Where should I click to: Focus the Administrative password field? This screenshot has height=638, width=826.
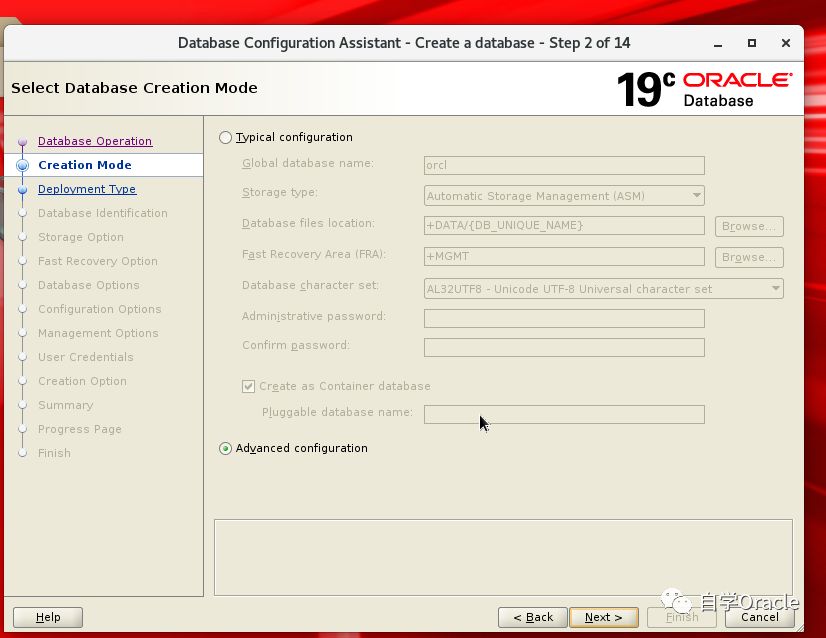coord(564,318)
